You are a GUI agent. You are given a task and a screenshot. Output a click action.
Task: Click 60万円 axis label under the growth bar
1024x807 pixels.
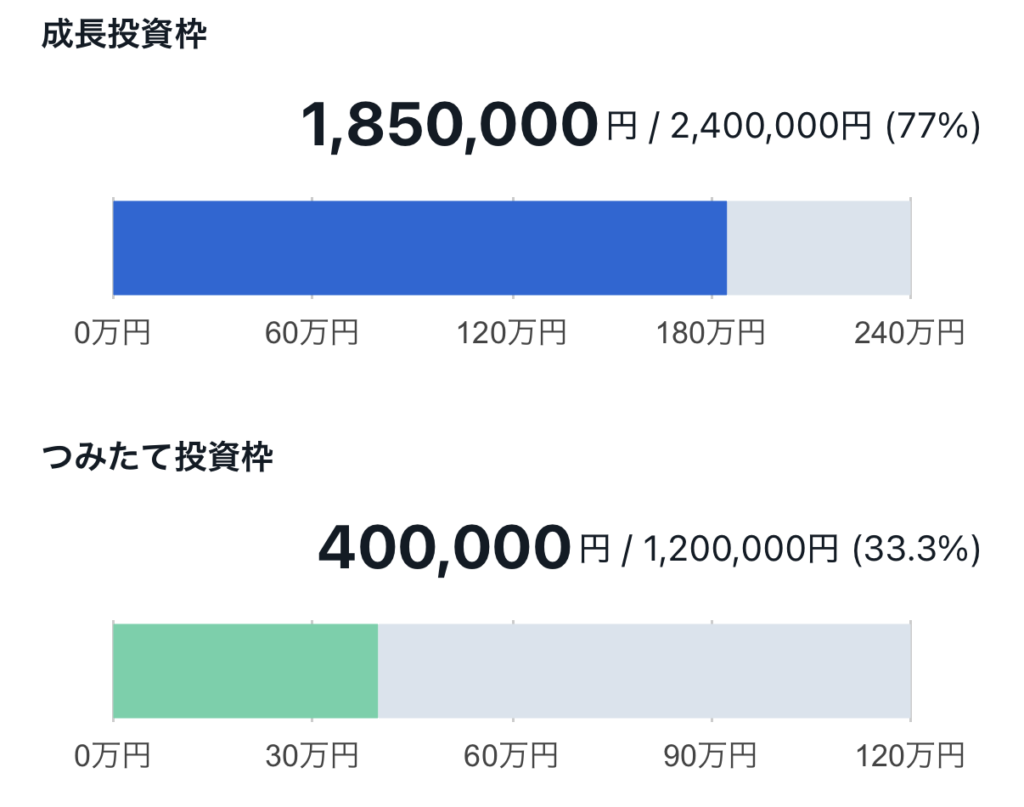(311, 332)
